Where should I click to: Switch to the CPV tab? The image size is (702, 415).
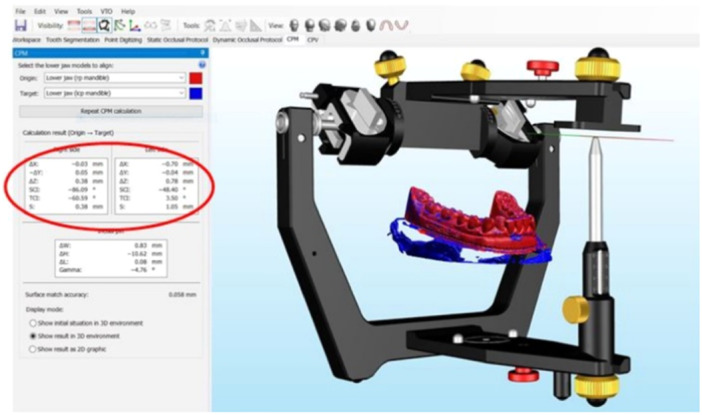[x=312, y=40]
